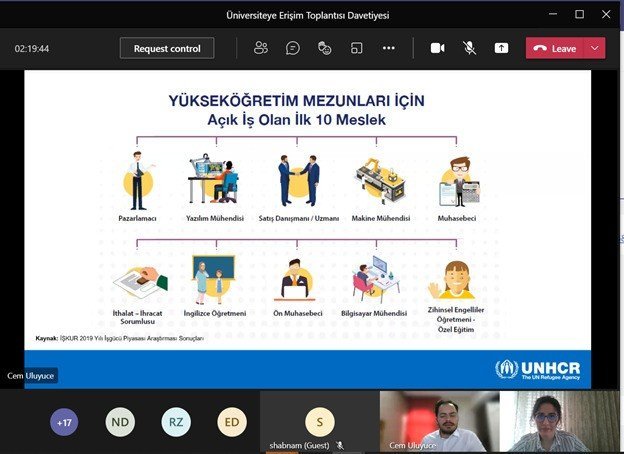Open the More actions ellipsis

[389, 48]
